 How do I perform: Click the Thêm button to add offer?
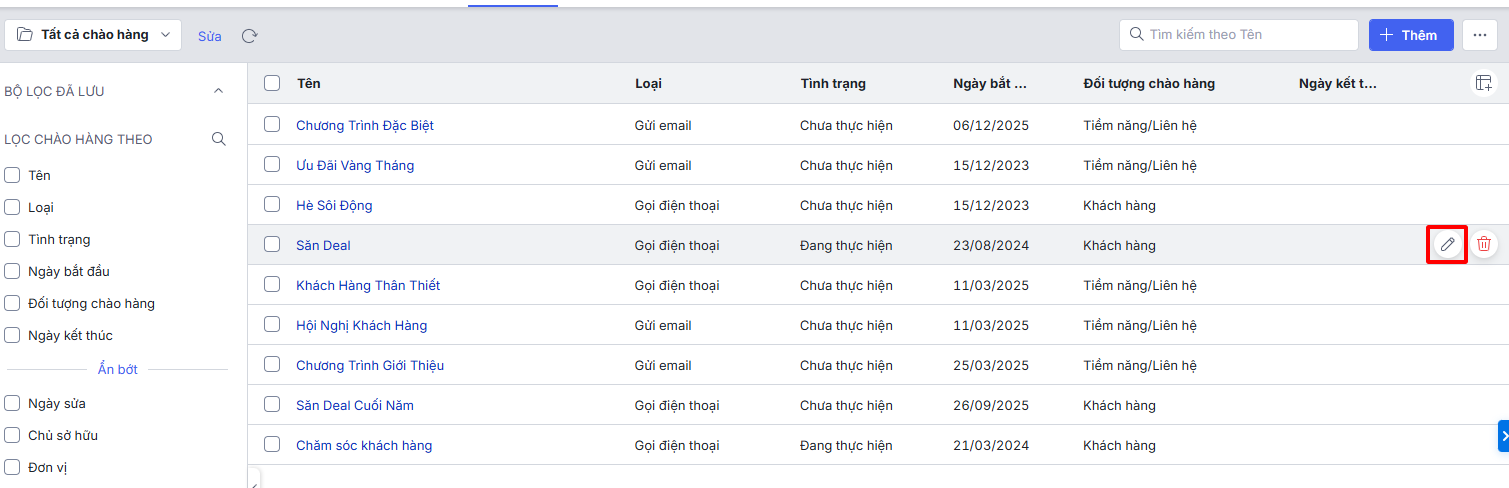coord(1410,35)
